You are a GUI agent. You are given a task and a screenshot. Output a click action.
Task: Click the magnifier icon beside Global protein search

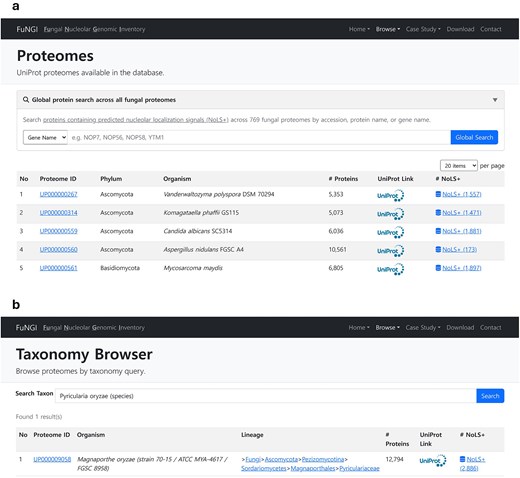coord(26,100)
